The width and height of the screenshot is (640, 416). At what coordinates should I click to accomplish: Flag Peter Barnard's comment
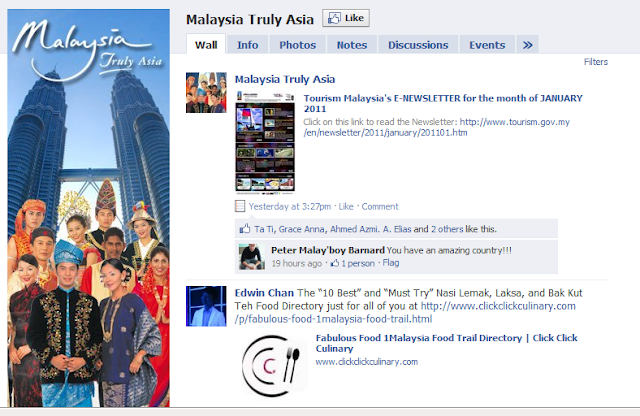coord(391,263)
